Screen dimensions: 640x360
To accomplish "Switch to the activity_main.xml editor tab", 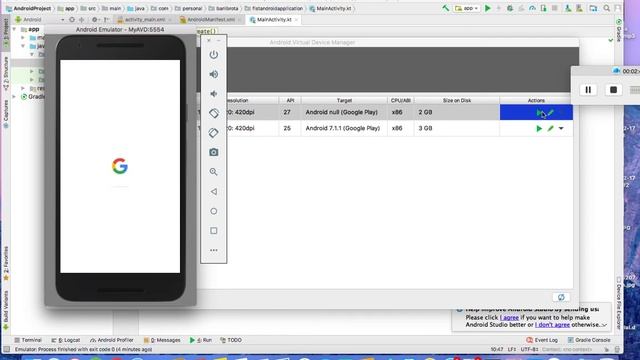I will tap(145, 20).
